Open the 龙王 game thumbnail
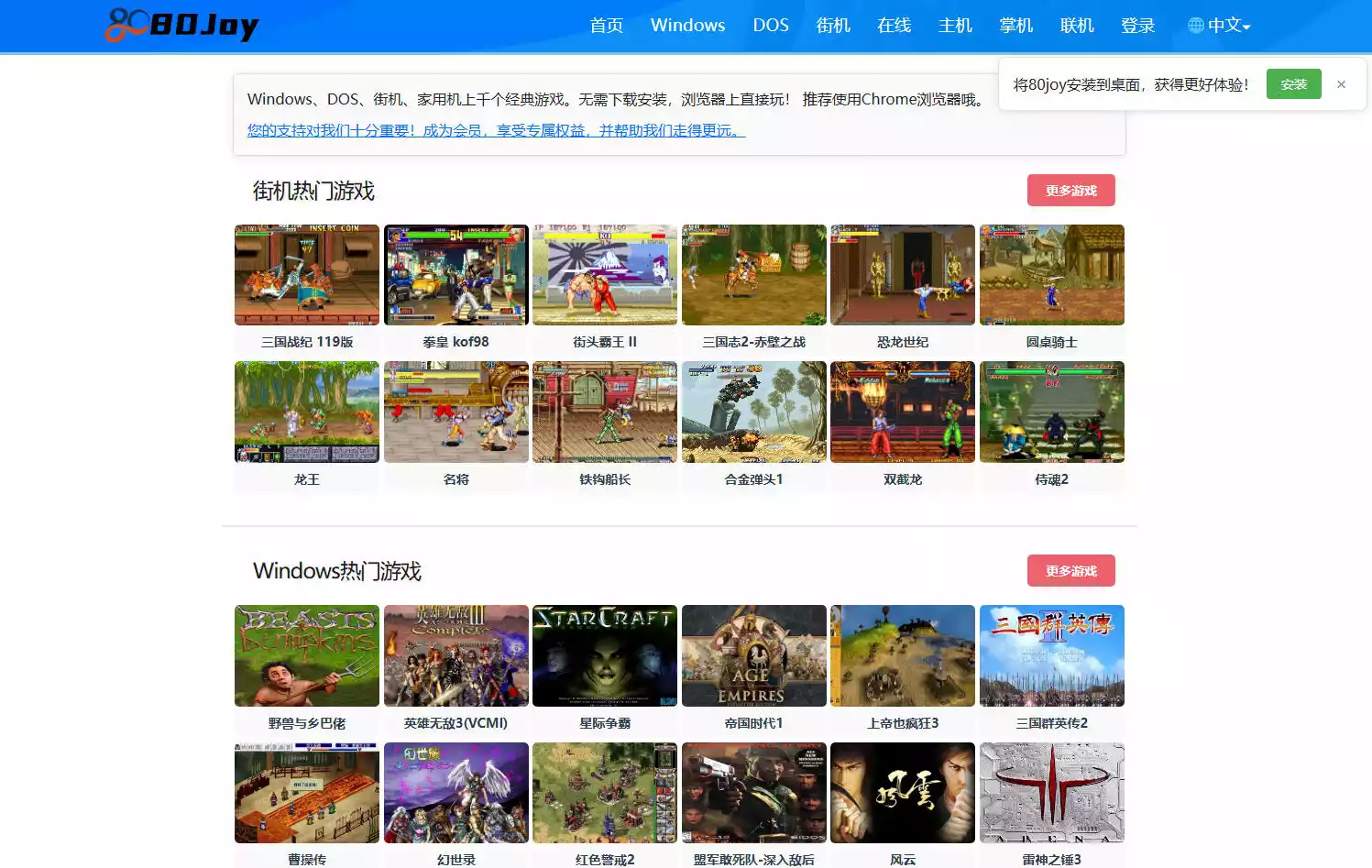Image resolution: width=1372 pixels, height=868 pixels. tap(307, 412)
